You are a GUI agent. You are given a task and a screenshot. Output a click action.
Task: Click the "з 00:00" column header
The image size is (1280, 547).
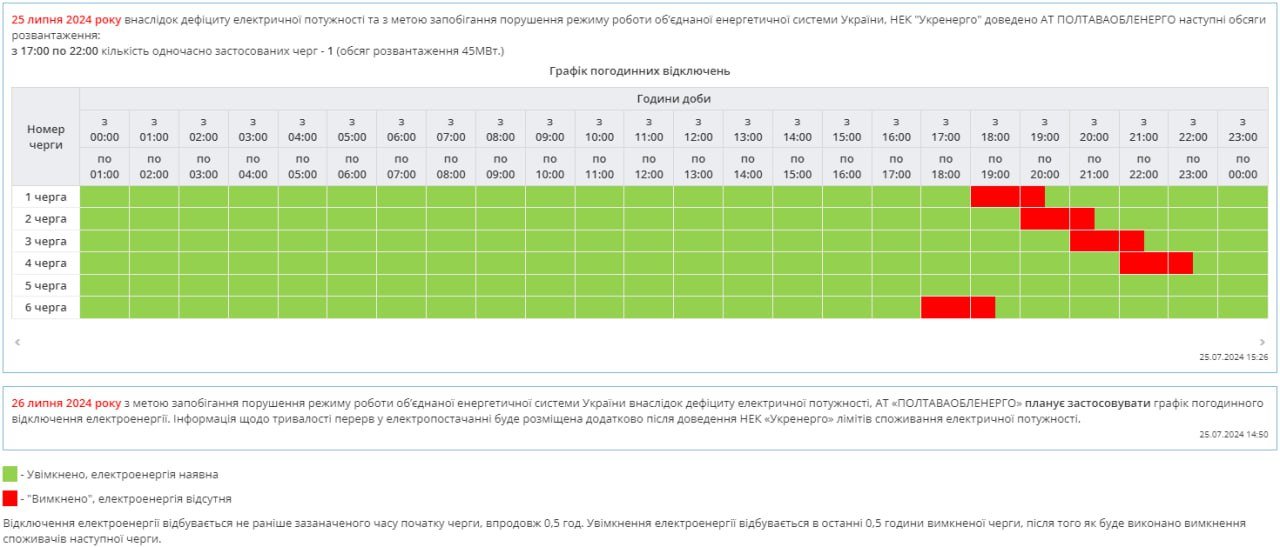point(104,129)
